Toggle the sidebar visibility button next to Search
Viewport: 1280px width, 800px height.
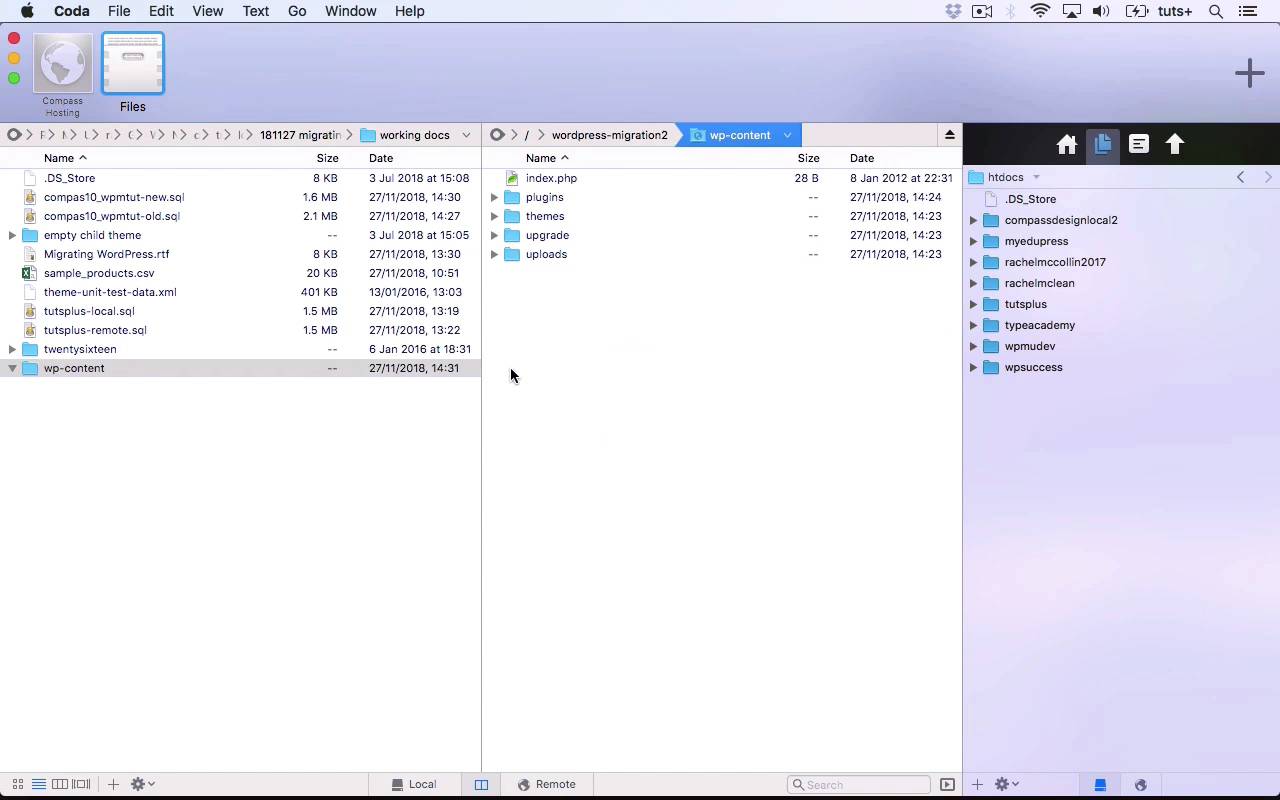pos(947,784)
